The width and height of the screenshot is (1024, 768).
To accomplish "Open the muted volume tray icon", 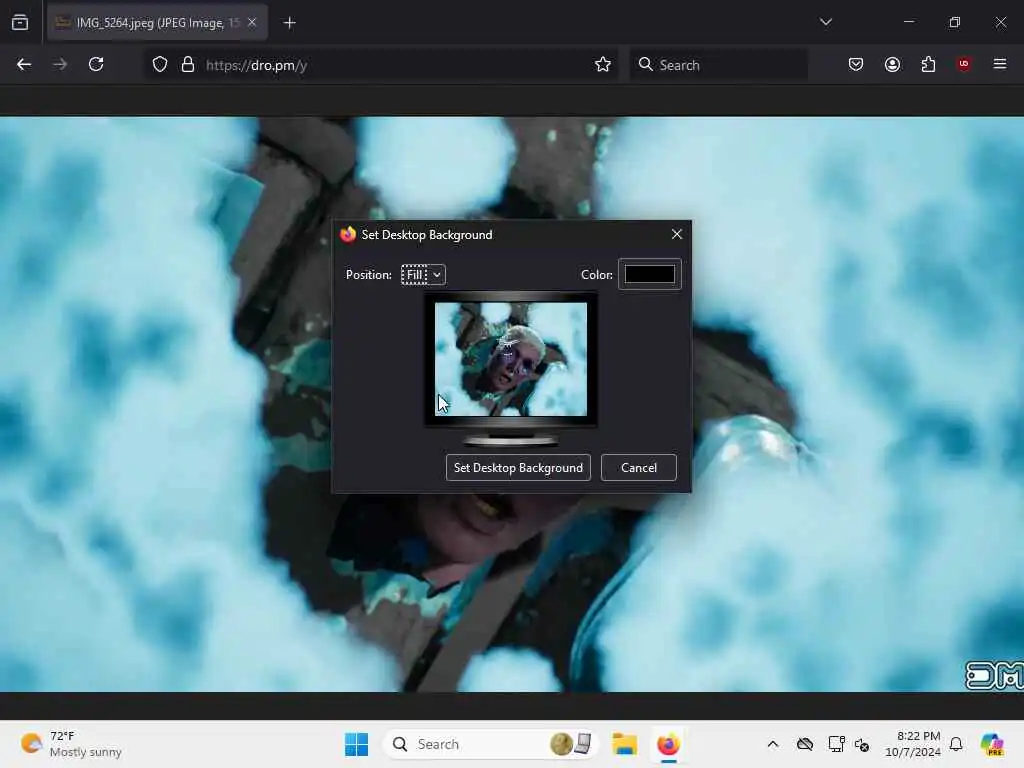I will (x=862, y=744).
